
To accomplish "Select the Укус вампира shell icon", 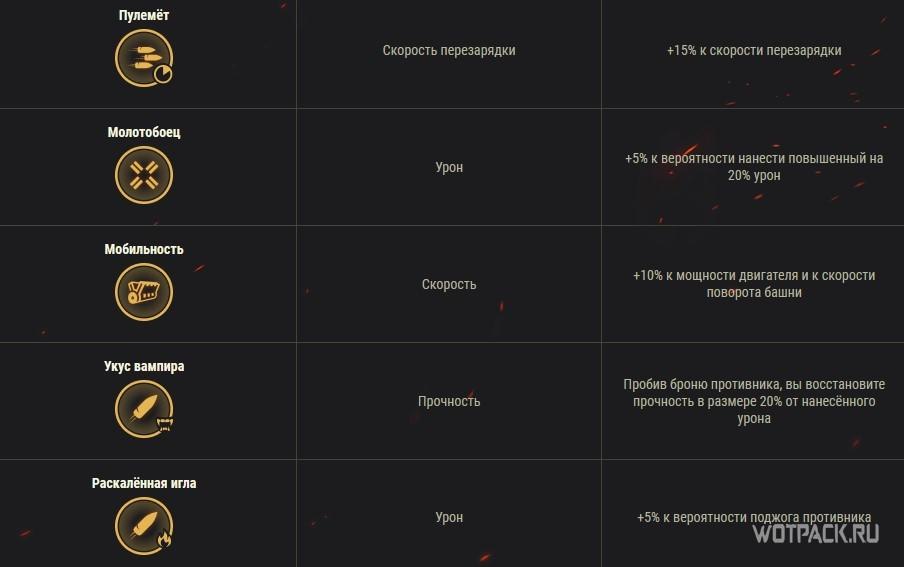I will tap(144, 410).
